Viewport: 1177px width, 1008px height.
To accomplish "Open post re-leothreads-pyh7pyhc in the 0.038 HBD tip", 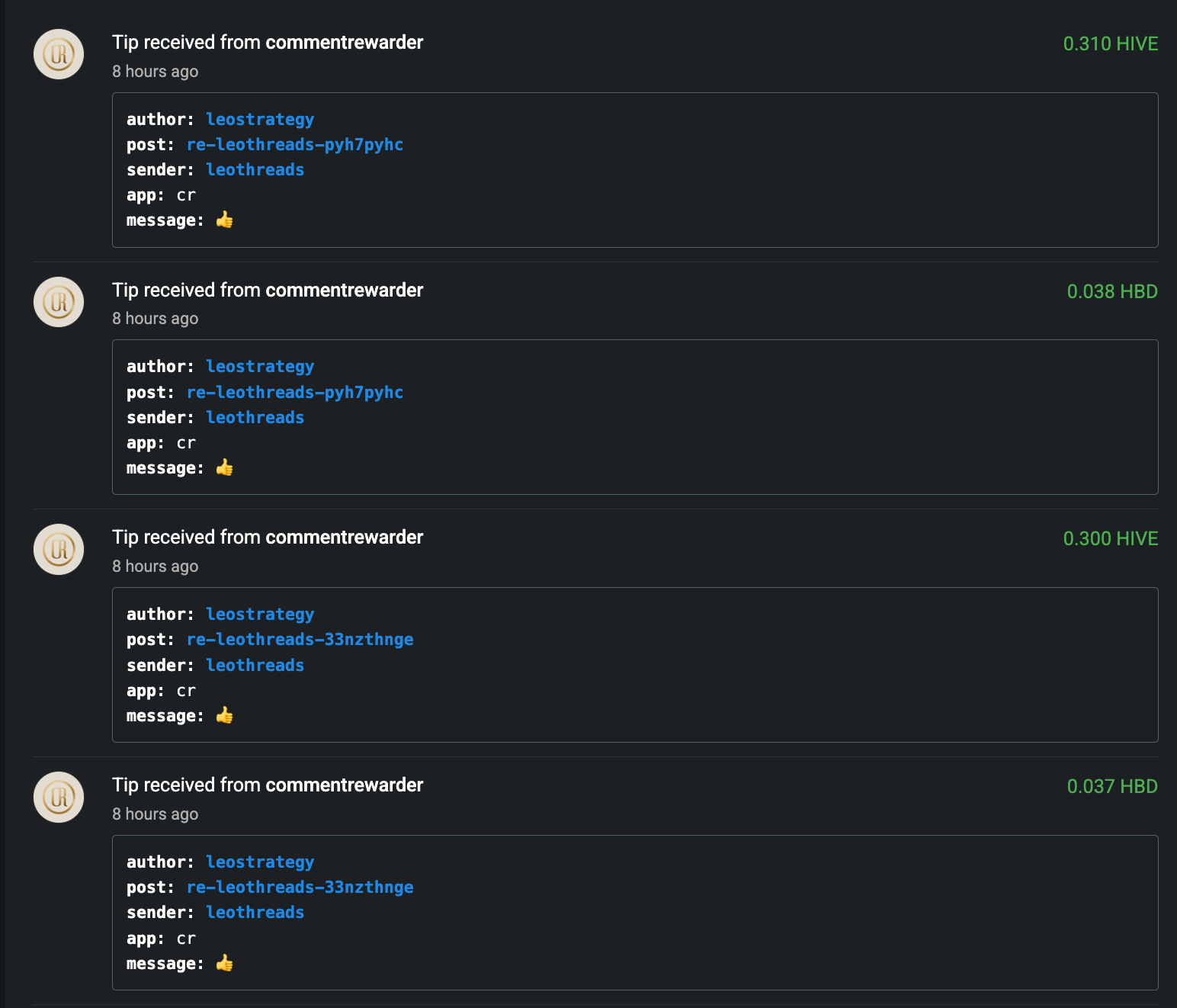I will tap(295, 392).
